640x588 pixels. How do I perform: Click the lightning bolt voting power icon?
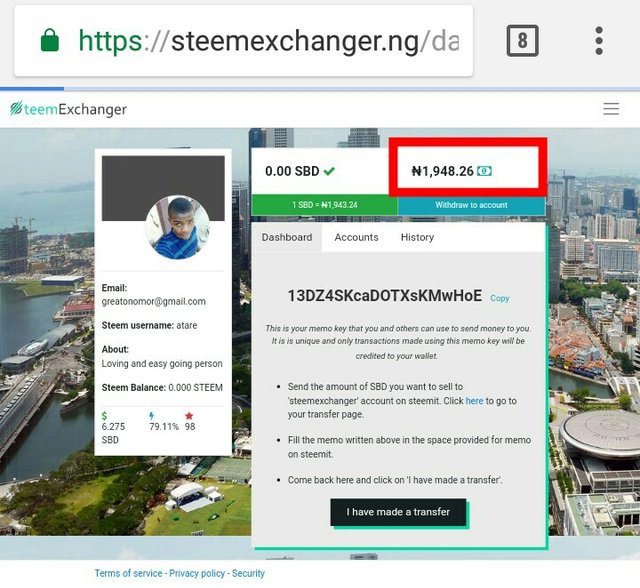pyautogui.click(x=151, y=416)
